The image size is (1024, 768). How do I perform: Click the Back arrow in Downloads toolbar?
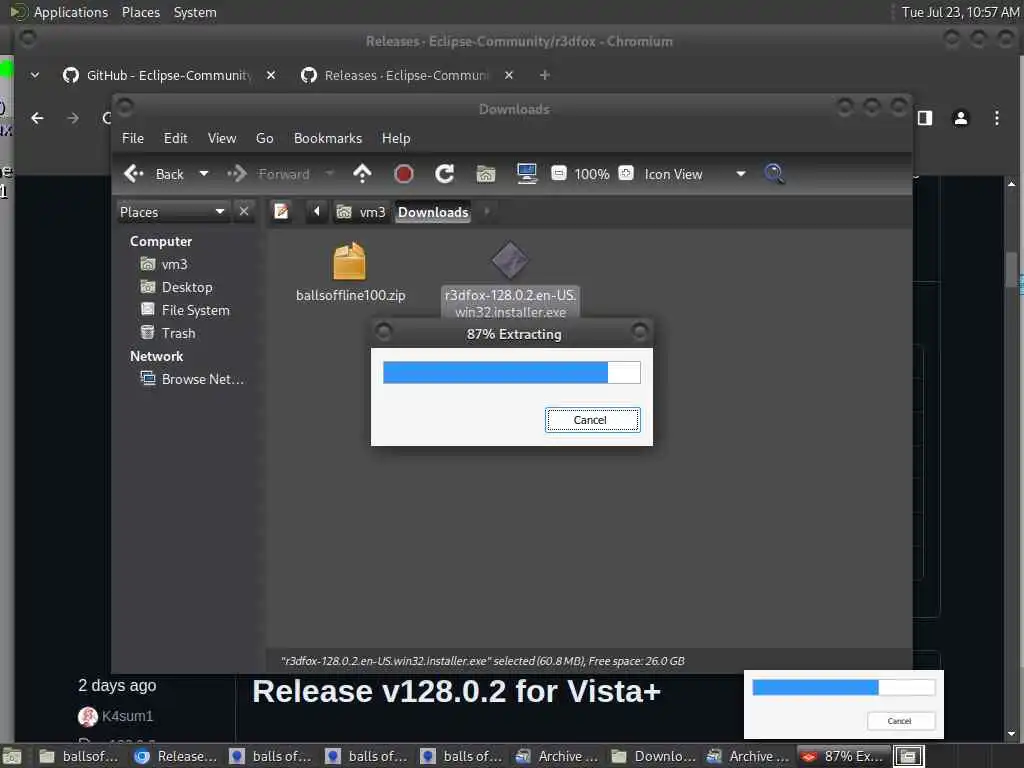(x=134, y=174)
